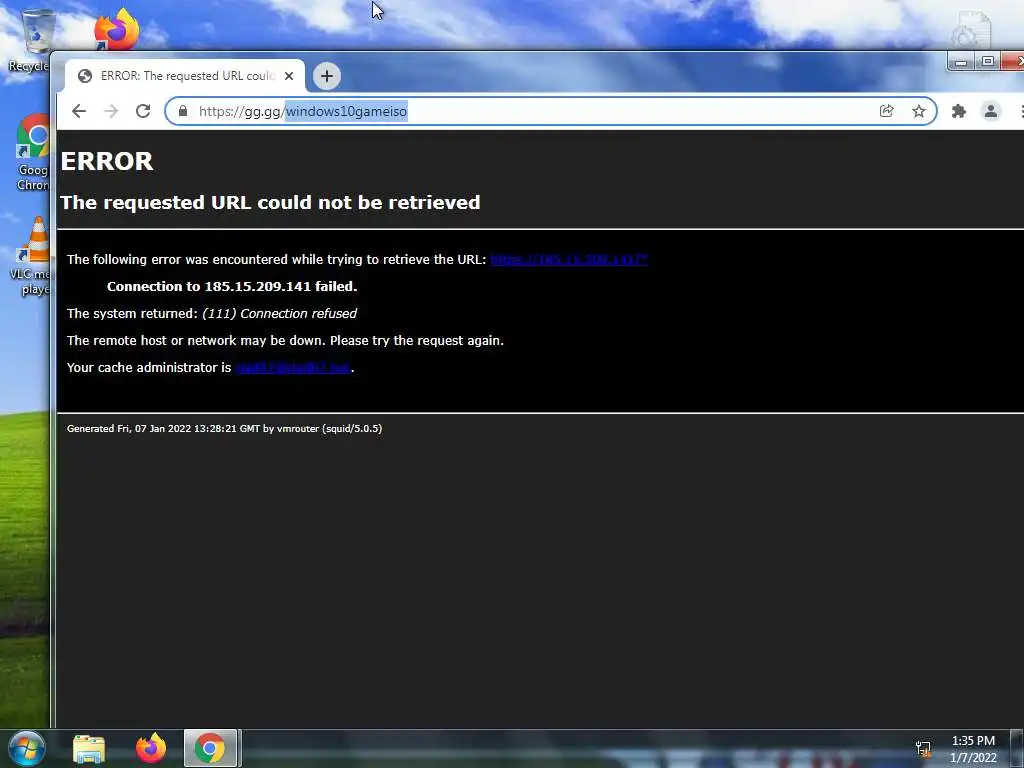Click the cache administrator email link

pos(293,368)
